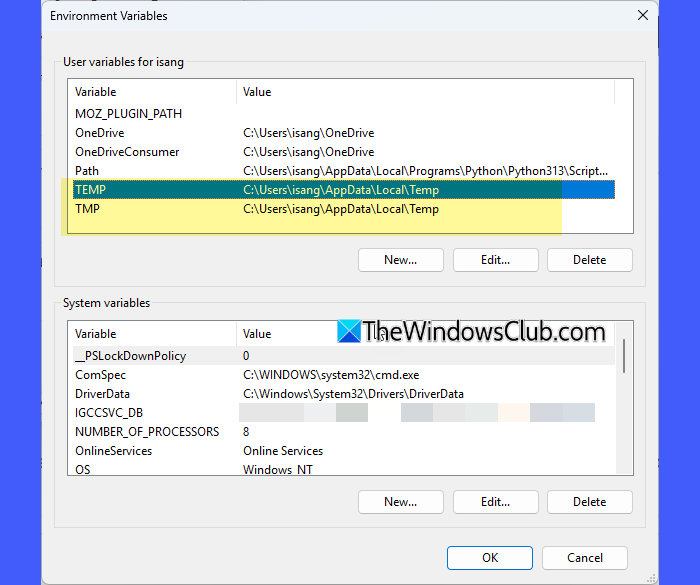This screenshot has width=700, height=585.
Task: Confirm with the OK button
Action: tap(490, 558)
